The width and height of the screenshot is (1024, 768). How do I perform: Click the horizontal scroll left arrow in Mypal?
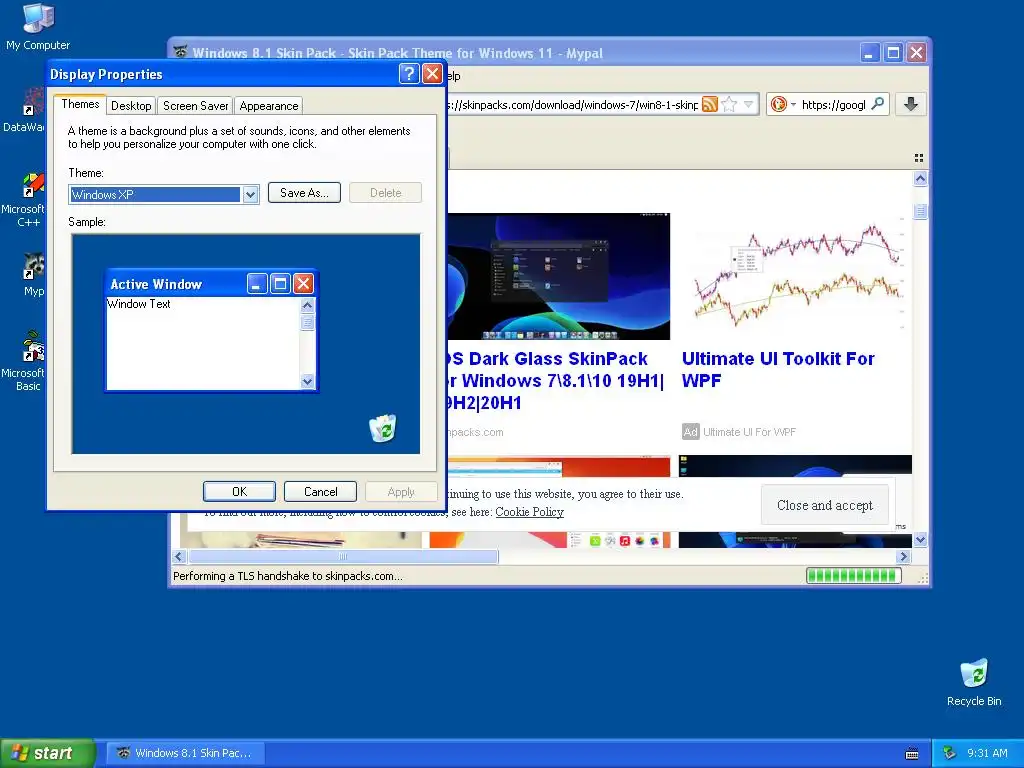click(179, 556)
